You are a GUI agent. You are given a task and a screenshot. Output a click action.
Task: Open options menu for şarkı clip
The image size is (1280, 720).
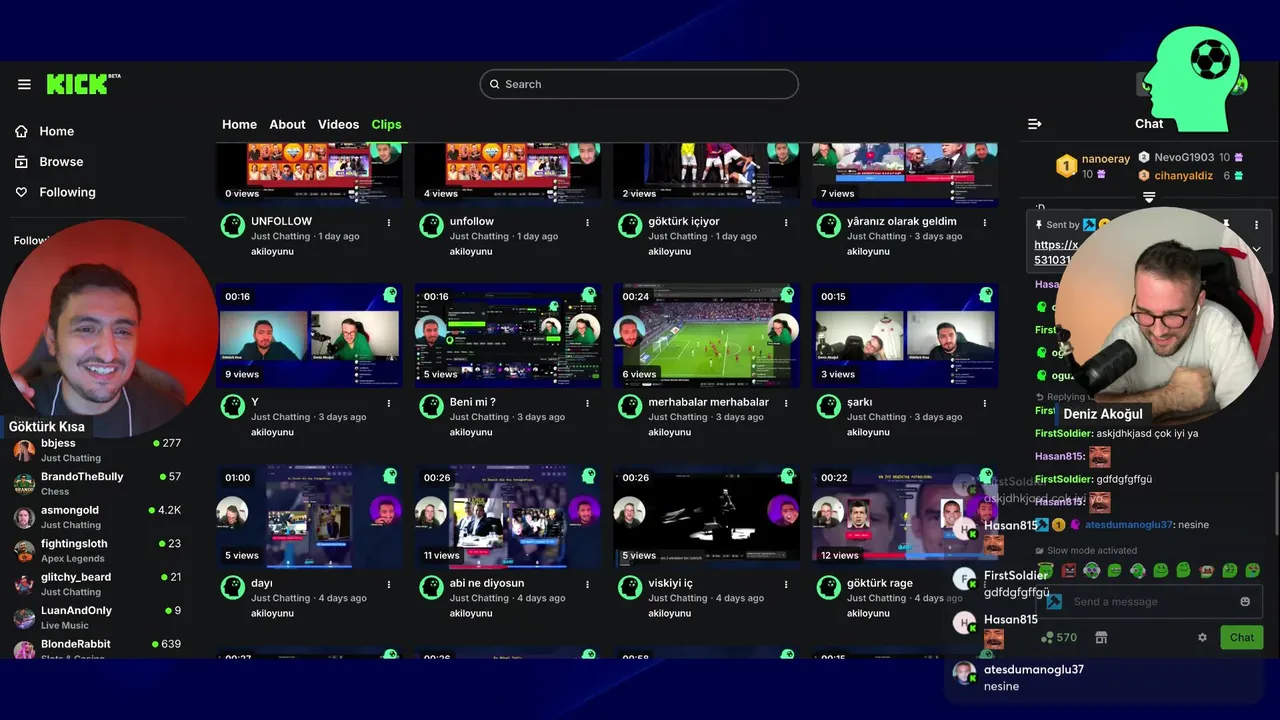pyautogui.click(x=985, y=403)
